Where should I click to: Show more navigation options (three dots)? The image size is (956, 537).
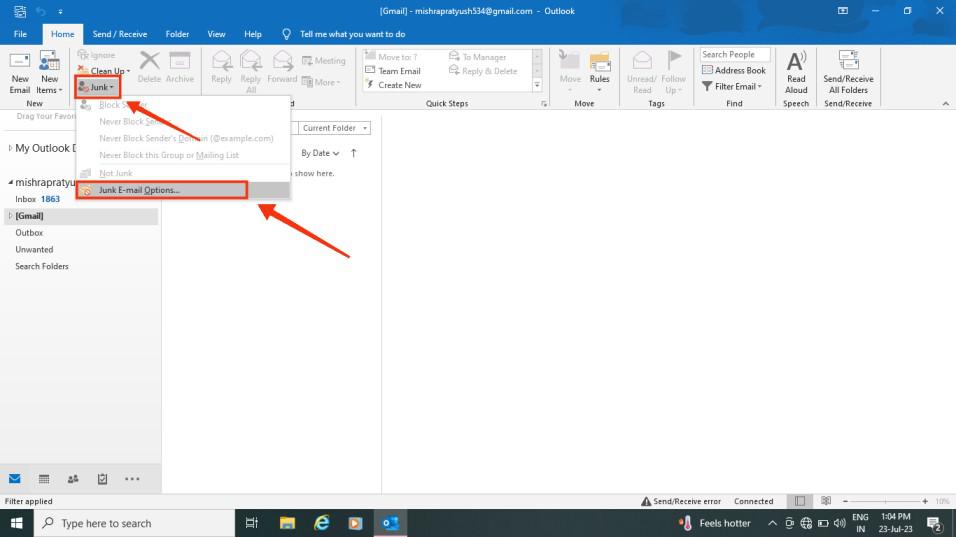pos(132,479)
